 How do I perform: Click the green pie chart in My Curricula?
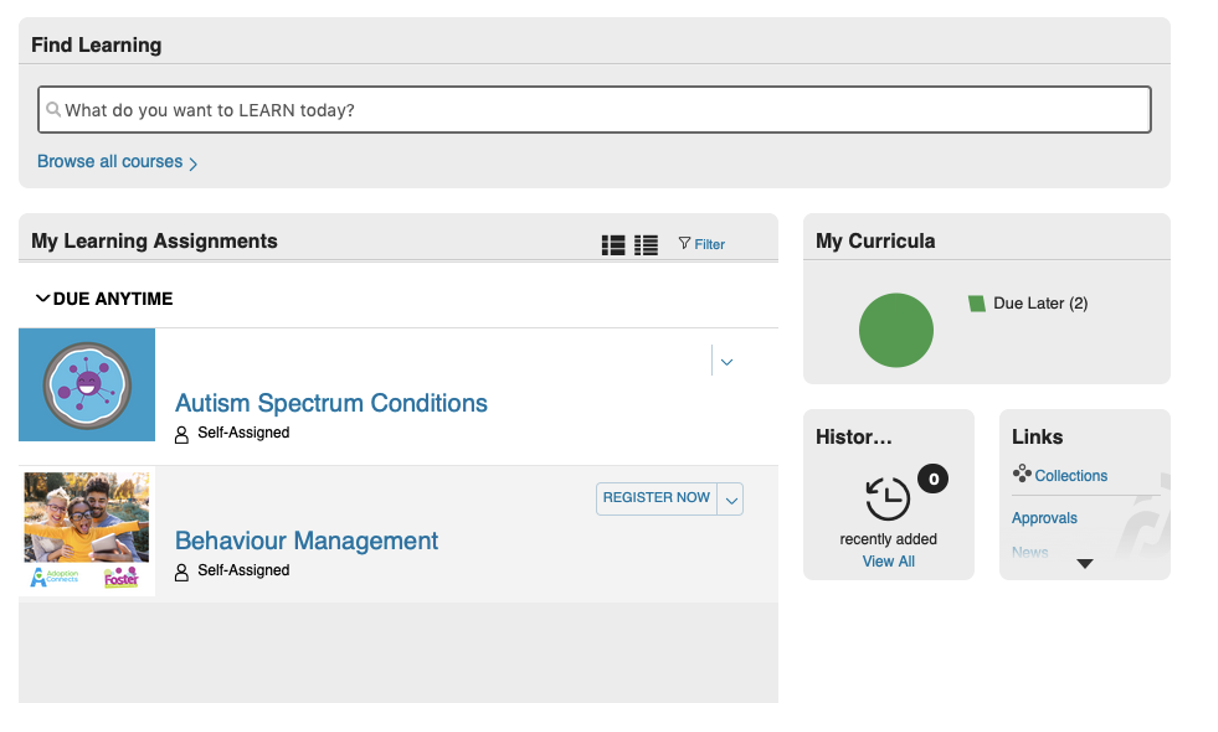(896, 330)
